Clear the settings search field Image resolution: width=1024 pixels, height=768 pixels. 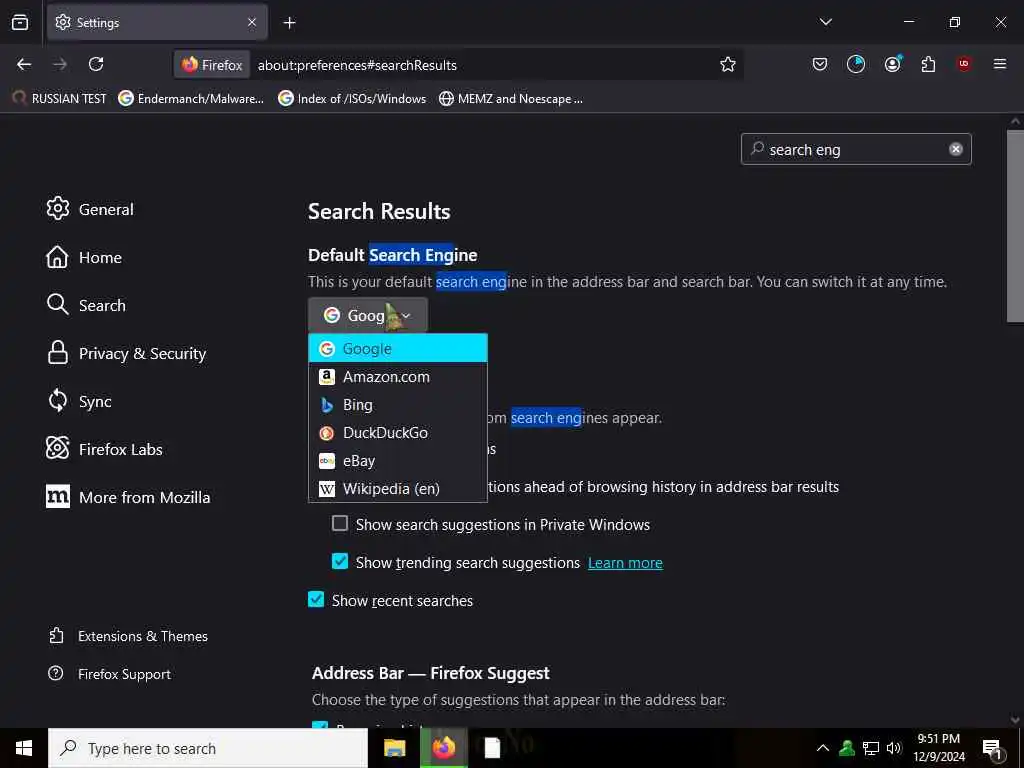click(955, 149)
